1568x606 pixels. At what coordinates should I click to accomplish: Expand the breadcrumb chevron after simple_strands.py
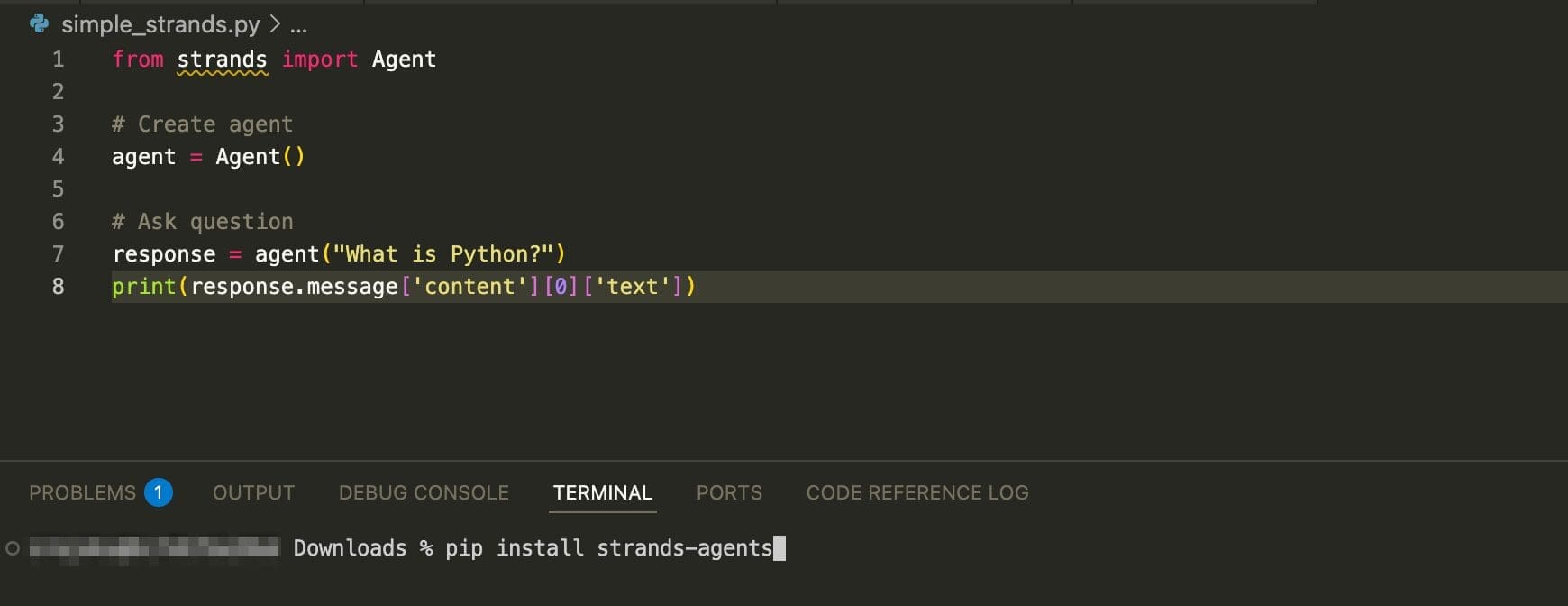pos(275,24)
